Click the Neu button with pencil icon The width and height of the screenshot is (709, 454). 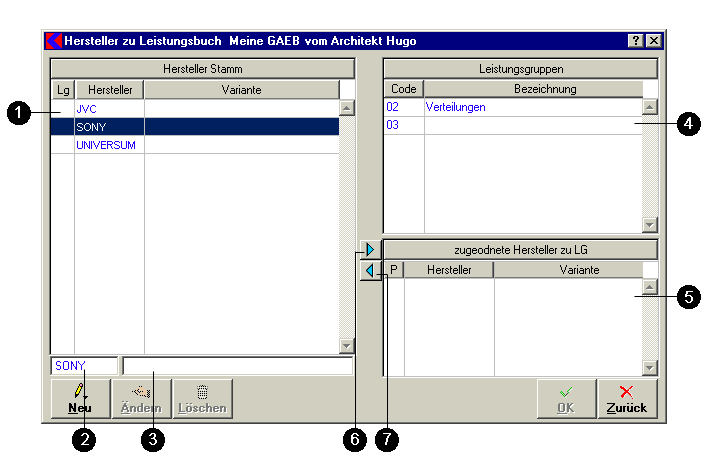[81, 398]
